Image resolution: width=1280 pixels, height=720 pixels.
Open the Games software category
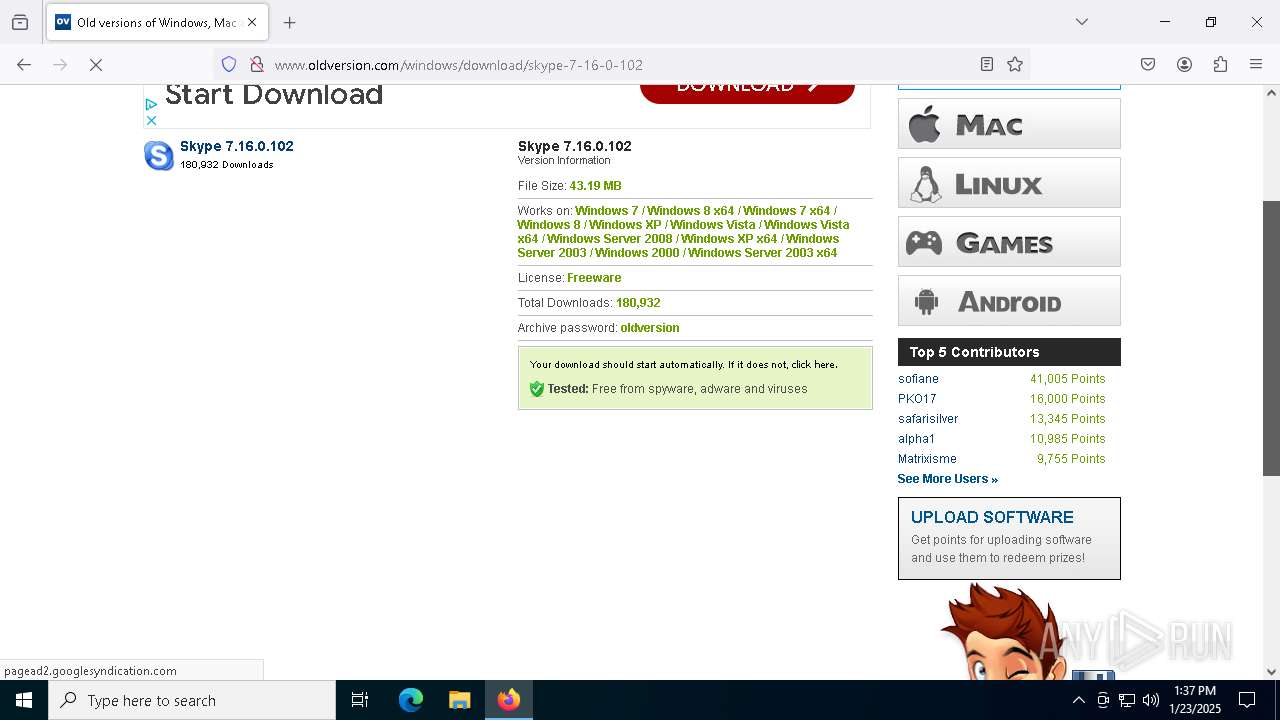point(1009,242)
